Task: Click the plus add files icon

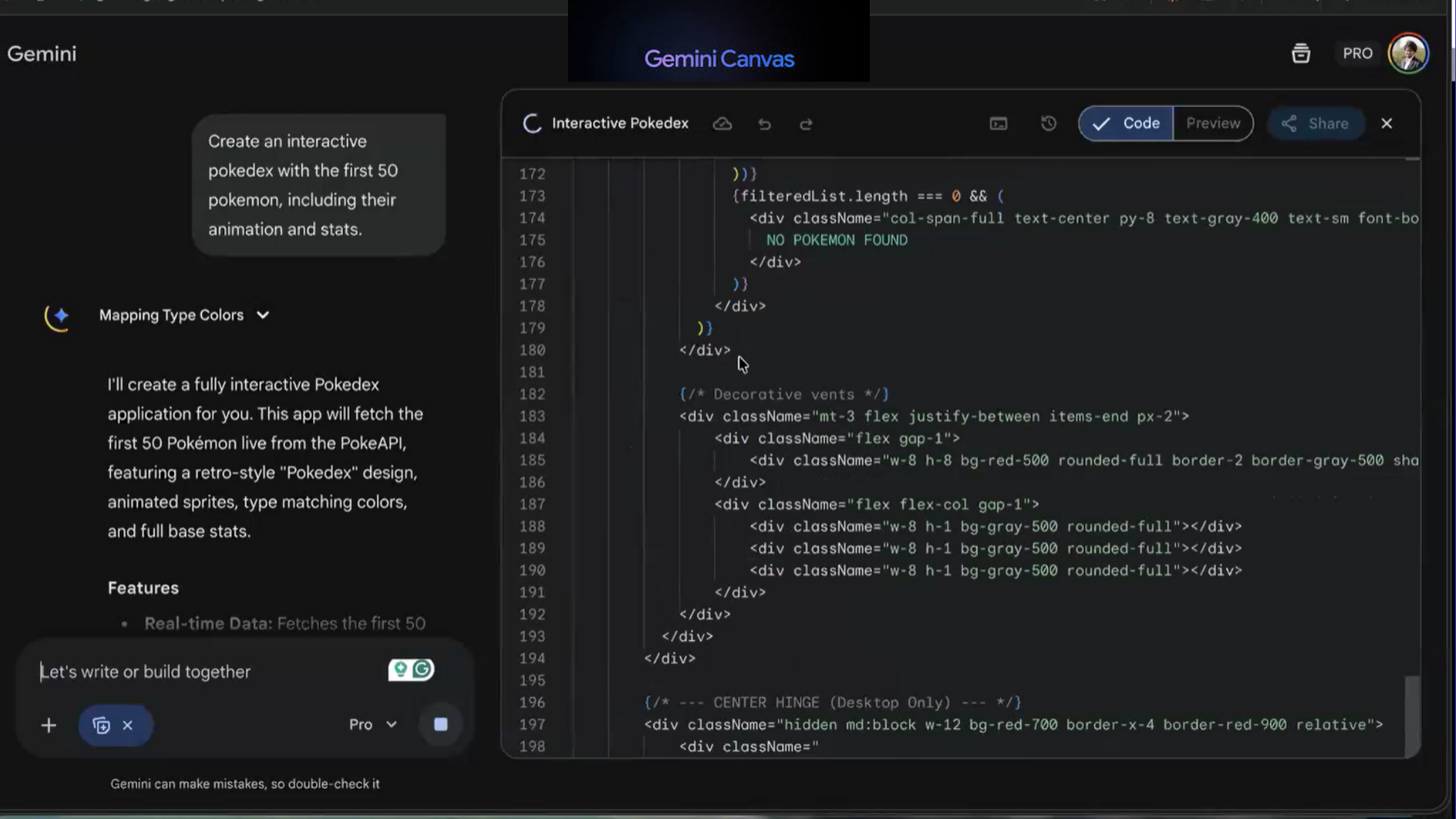Action: click(49, 726)
